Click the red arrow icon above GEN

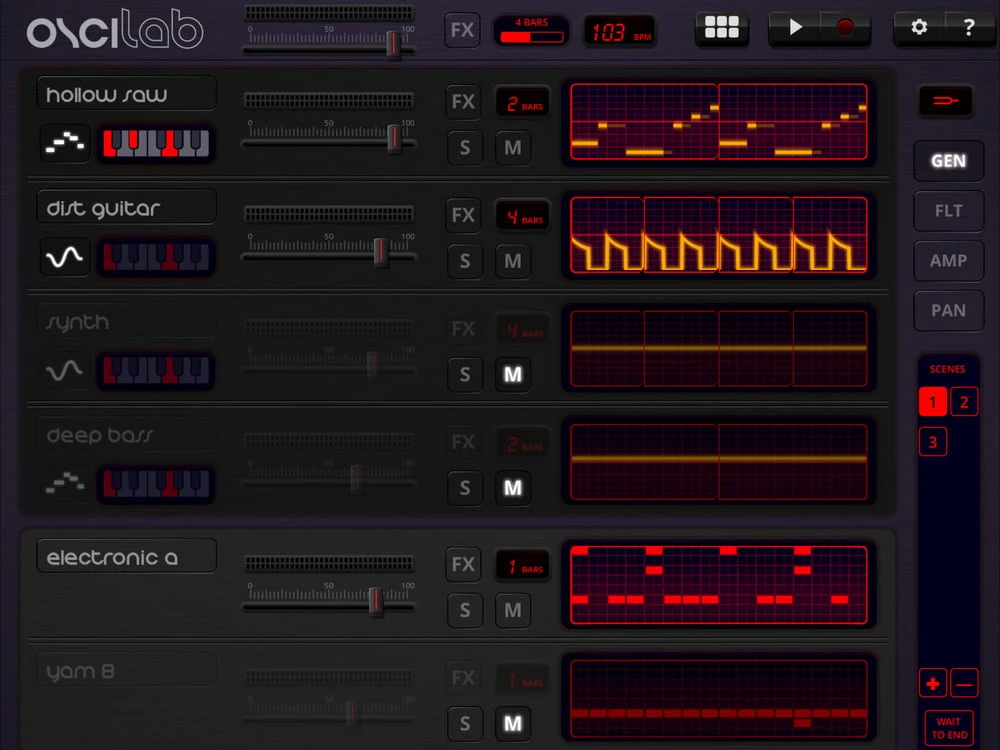point(945,101)
